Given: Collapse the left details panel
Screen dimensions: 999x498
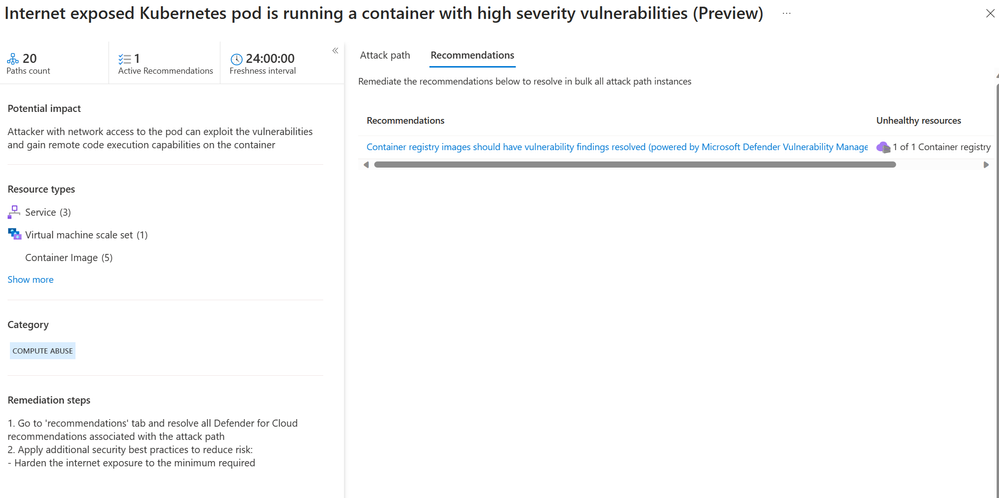Looking at the screenshot, I should 335,51.
